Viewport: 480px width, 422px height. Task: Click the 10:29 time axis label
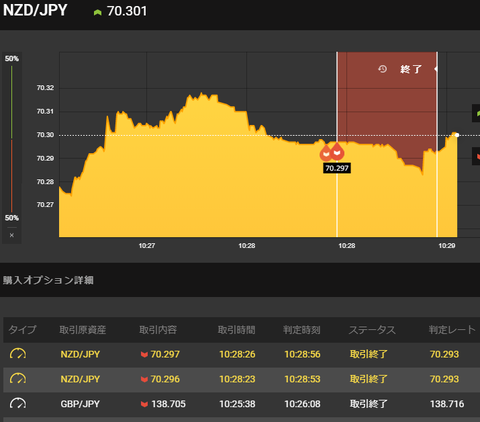pyautogui.click(x=447, y=246)
